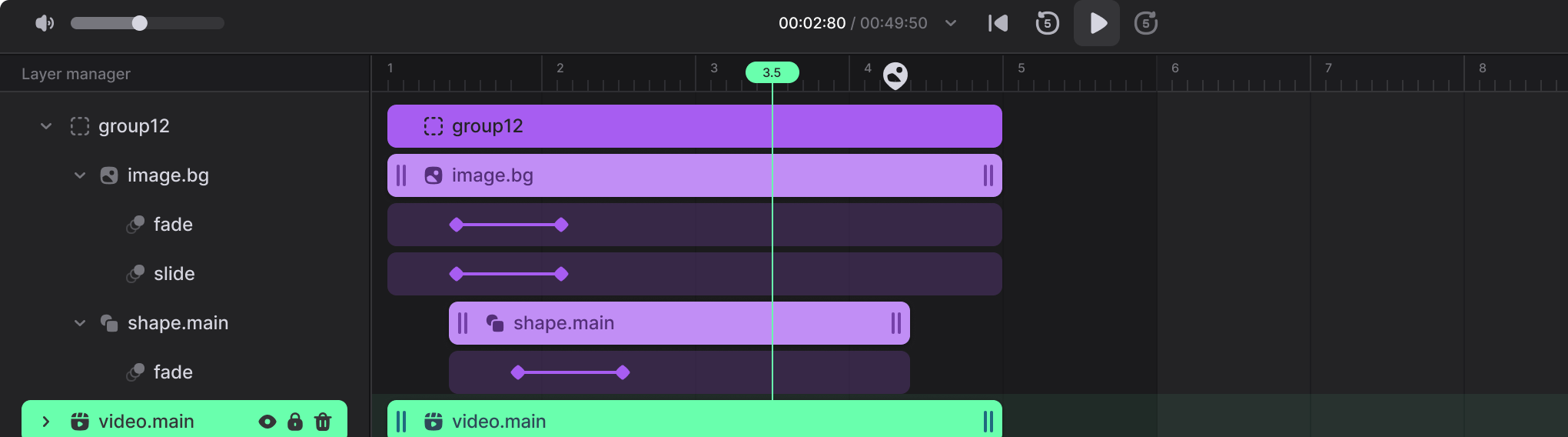Collapse the group12 layer tree
This screenshot has height=437, width=1568.
(46, 126)
